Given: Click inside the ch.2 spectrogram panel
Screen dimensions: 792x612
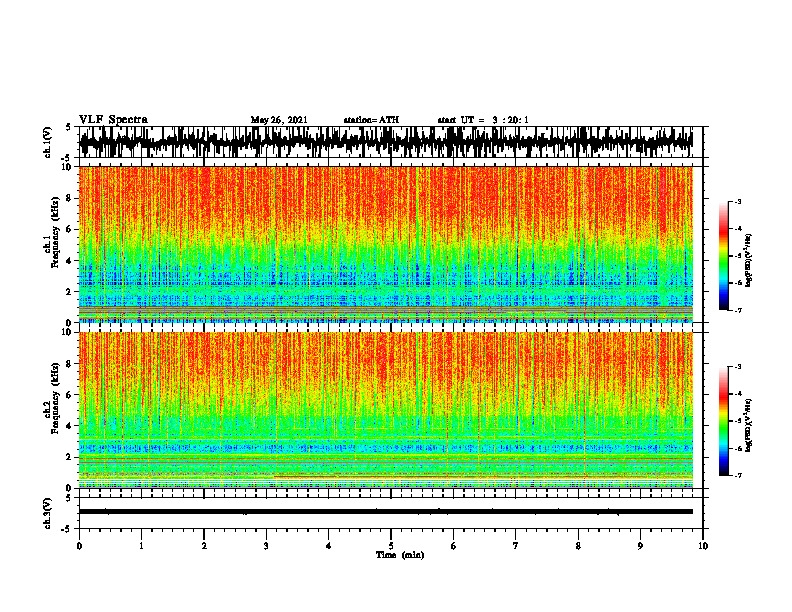Looking at the screenshot, I should point(386,410).
